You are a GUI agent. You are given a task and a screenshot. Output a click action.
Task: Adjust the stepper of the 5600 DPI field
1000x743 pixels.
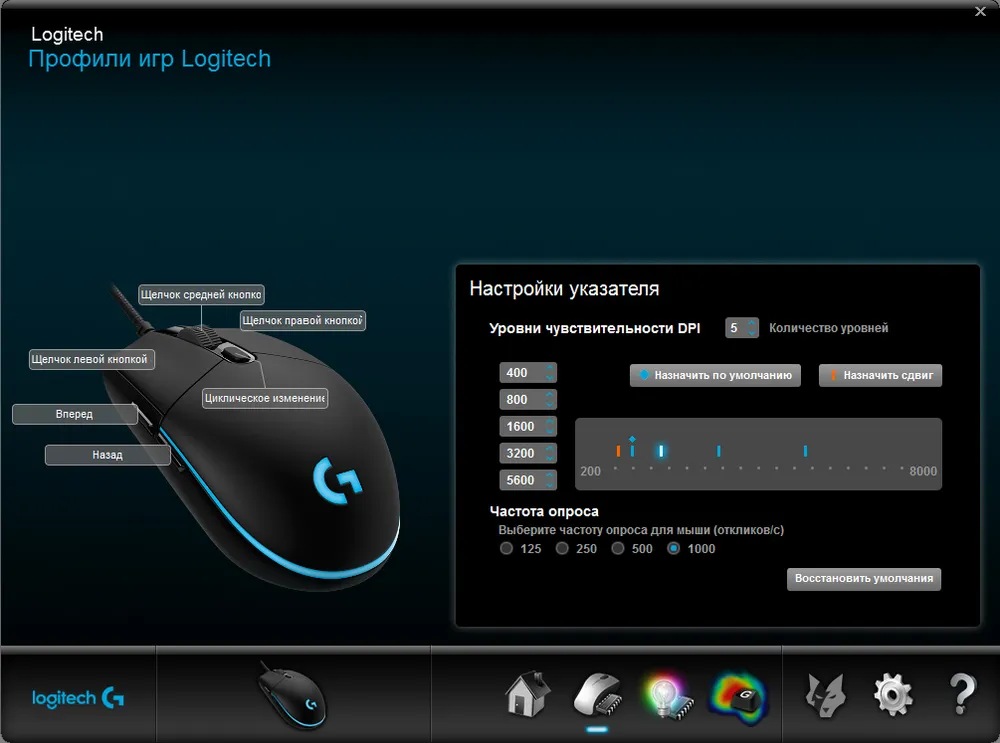550,480
